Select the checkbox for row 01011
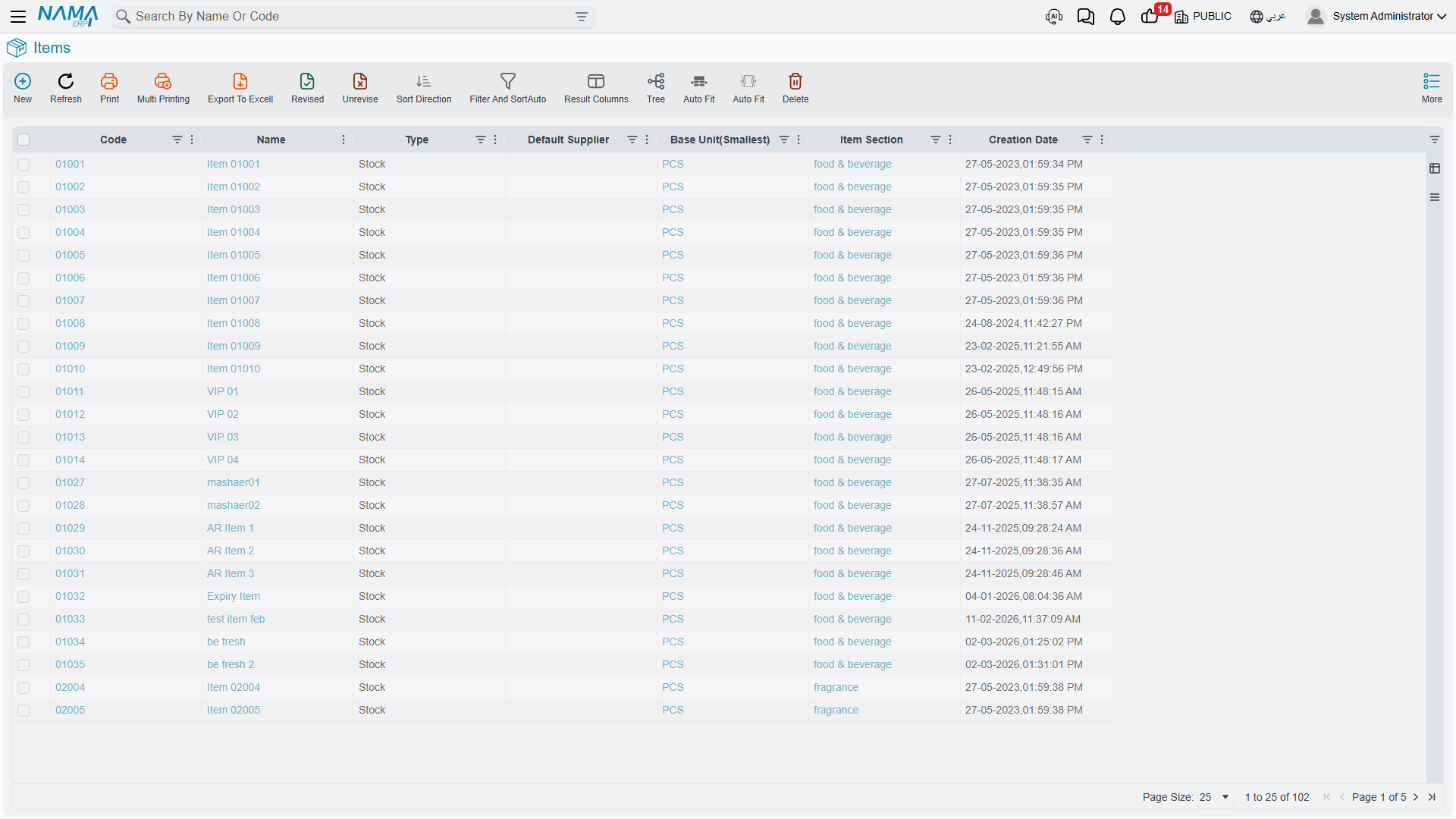Image resolution: width=1456 pixels, height=819 pixels. 24,392
